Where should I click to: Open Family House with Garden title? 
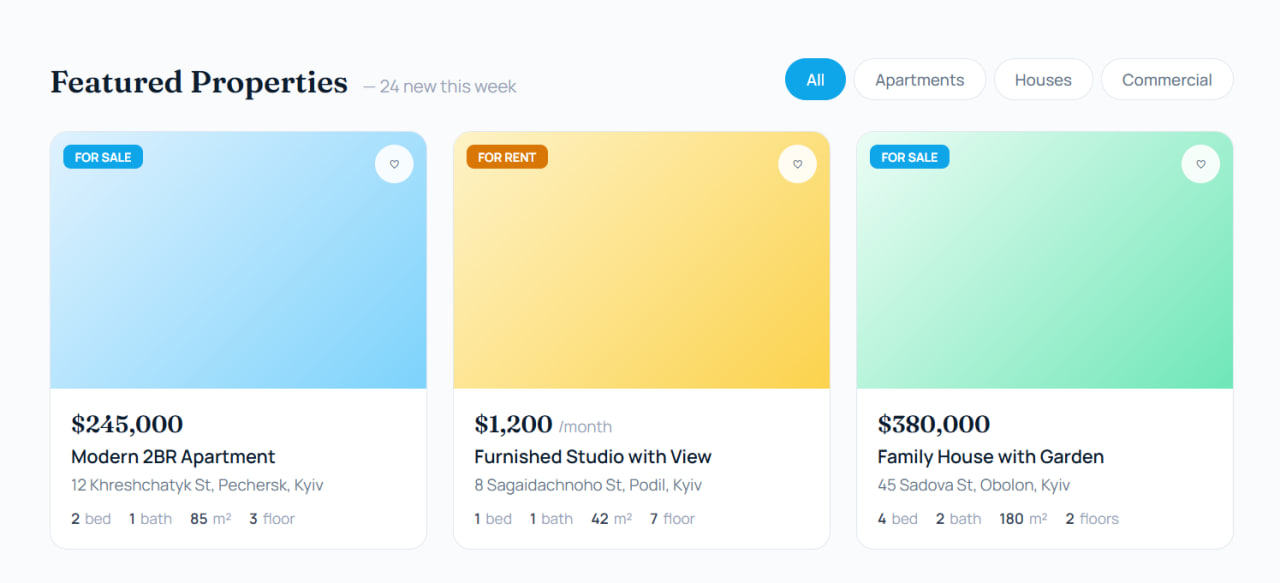[x=990, y=457]
